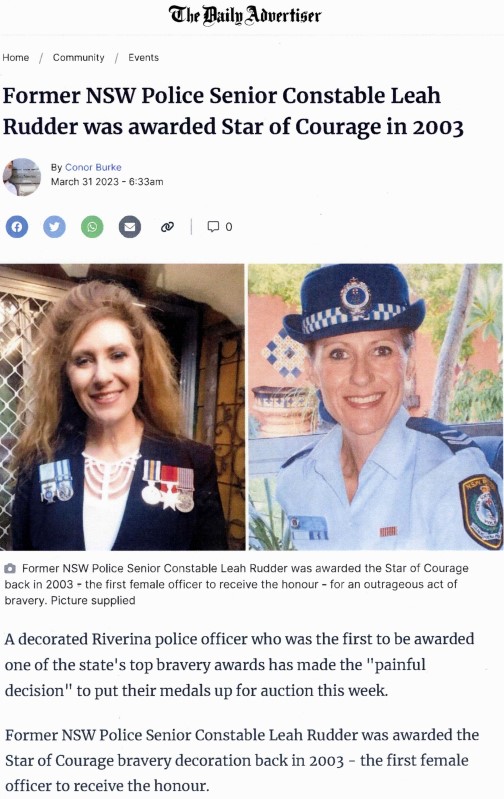Click the comment count number
The image size is (504, 799).
(229, 227)
